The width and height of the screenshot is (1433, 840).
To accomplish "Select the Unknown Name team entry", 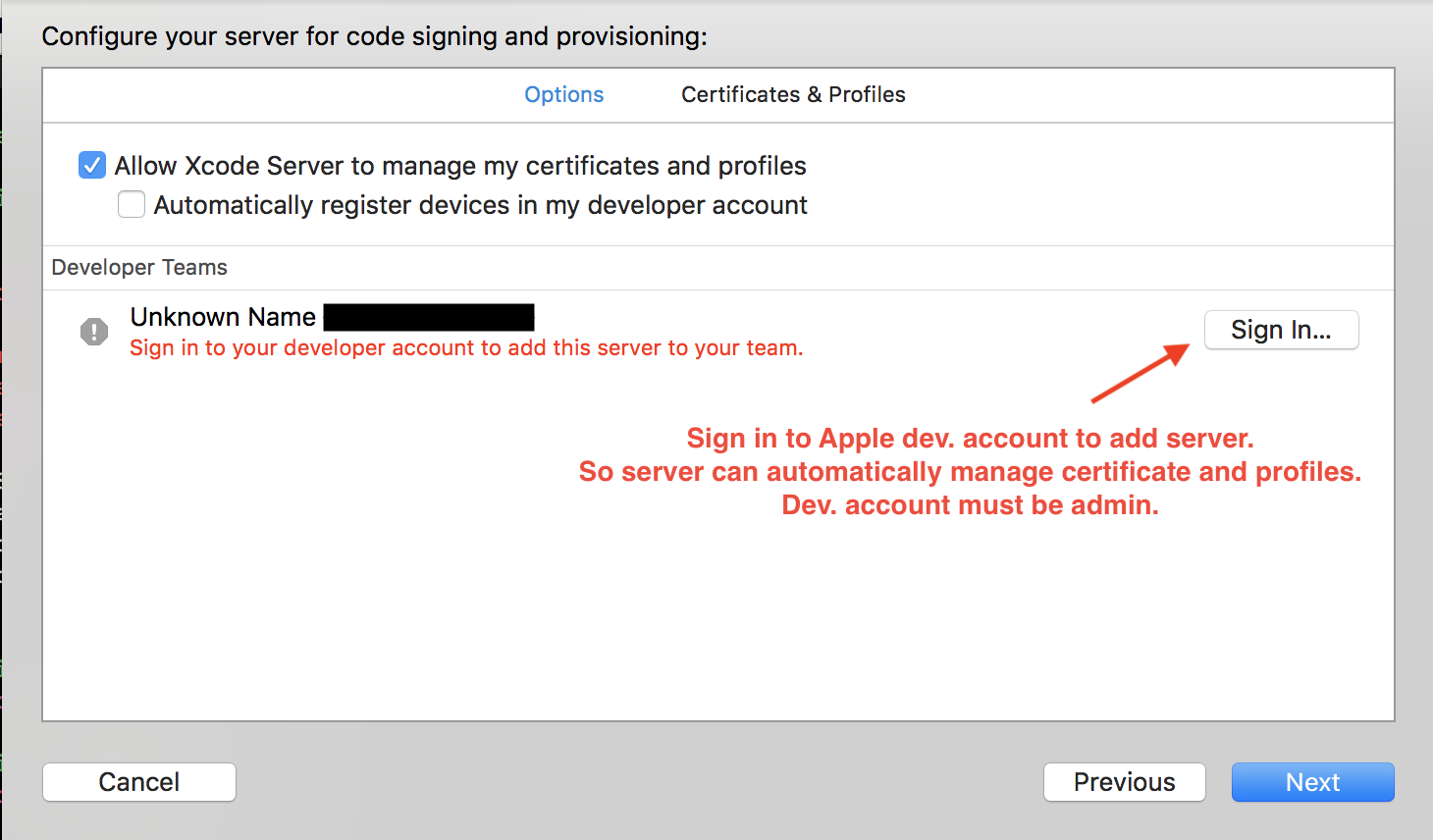I will click(x=223, y=317).
